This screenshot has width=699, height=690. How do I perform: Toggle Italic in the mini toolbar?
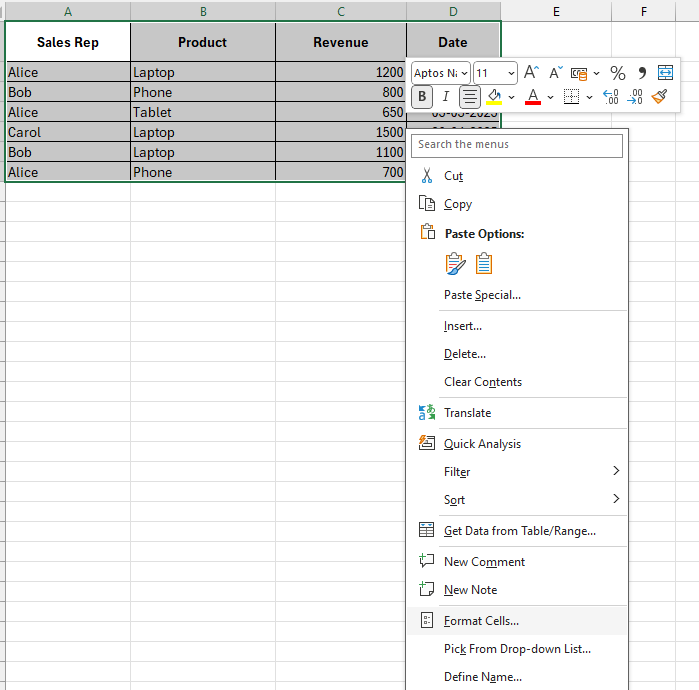(445, 96)
